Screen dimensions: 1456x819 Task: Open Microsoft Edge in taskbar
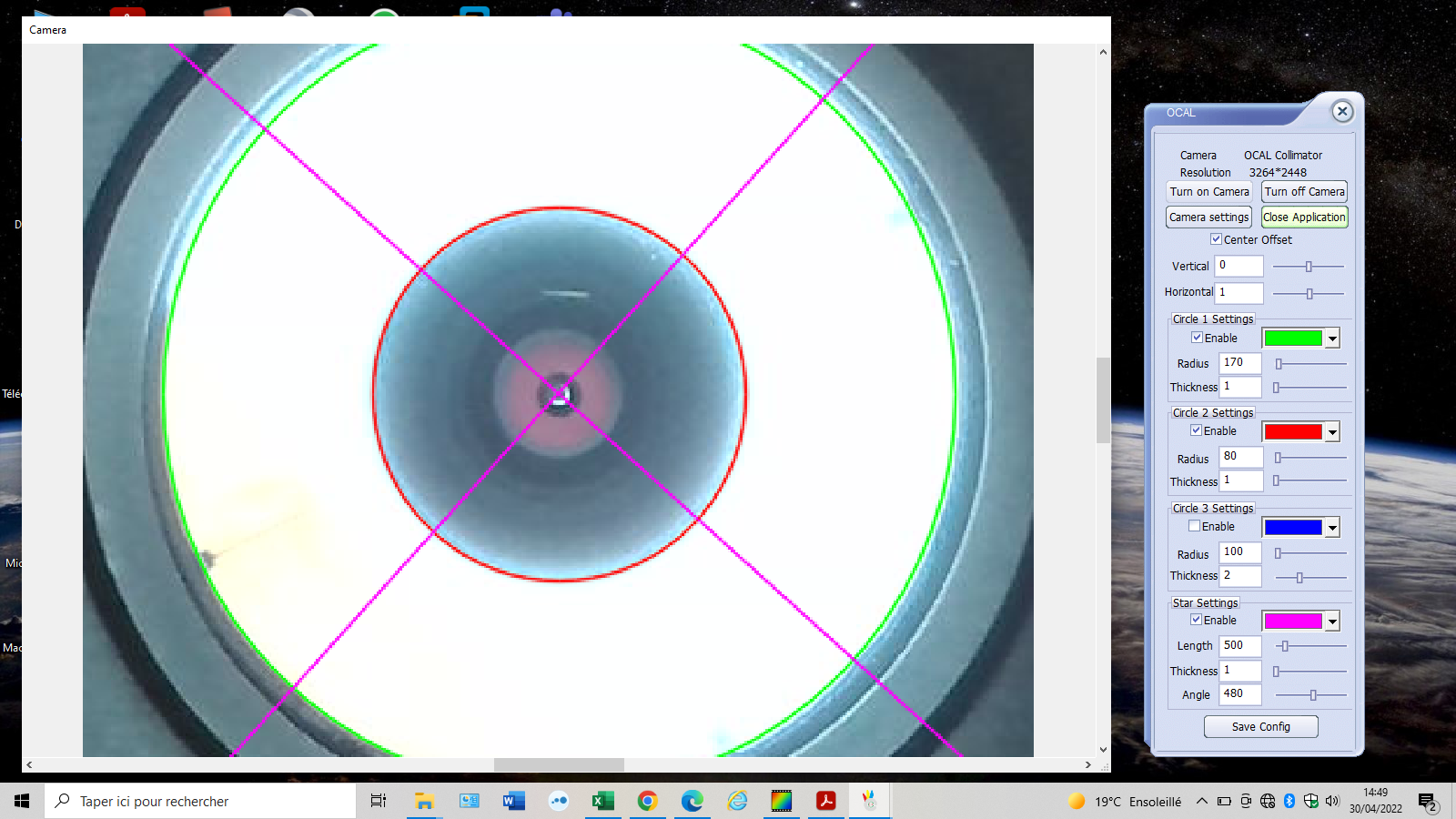(692, 801)
